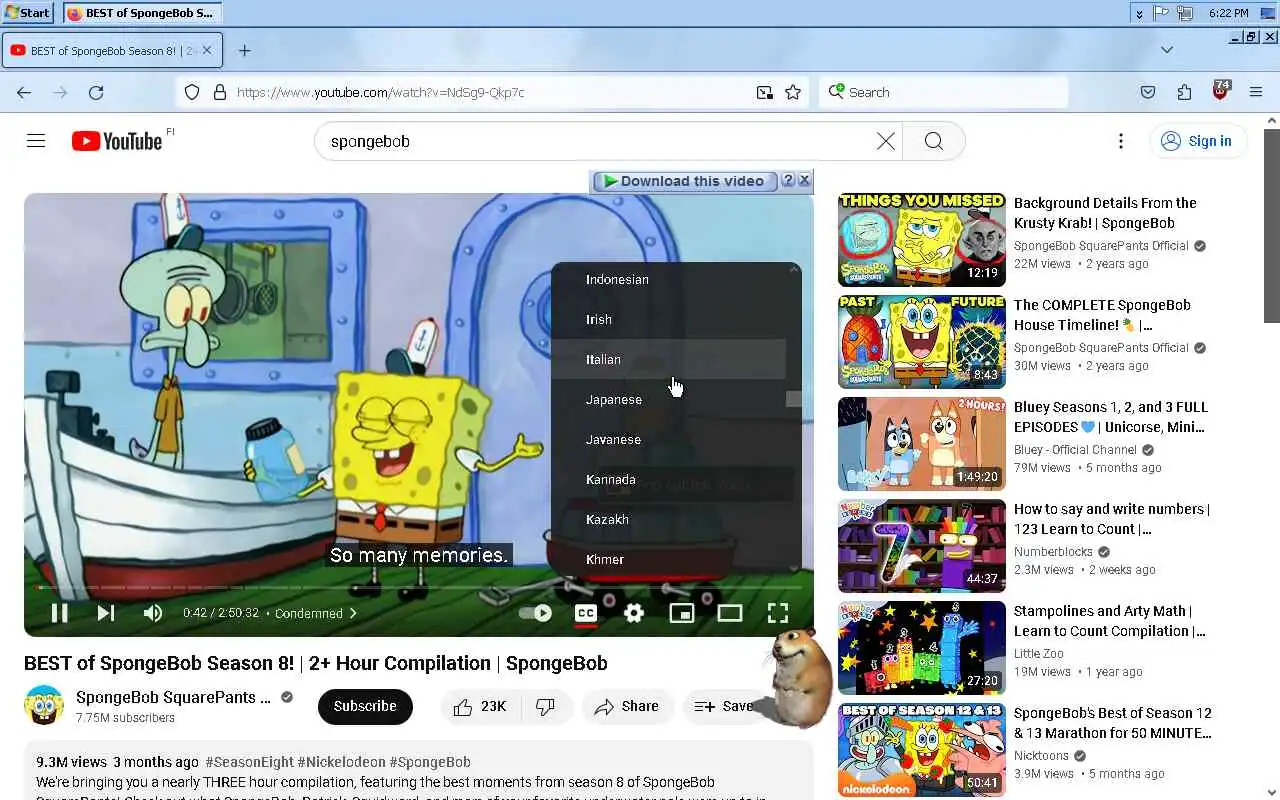Click the 6:22 PM system clock

click(1228, 13)
